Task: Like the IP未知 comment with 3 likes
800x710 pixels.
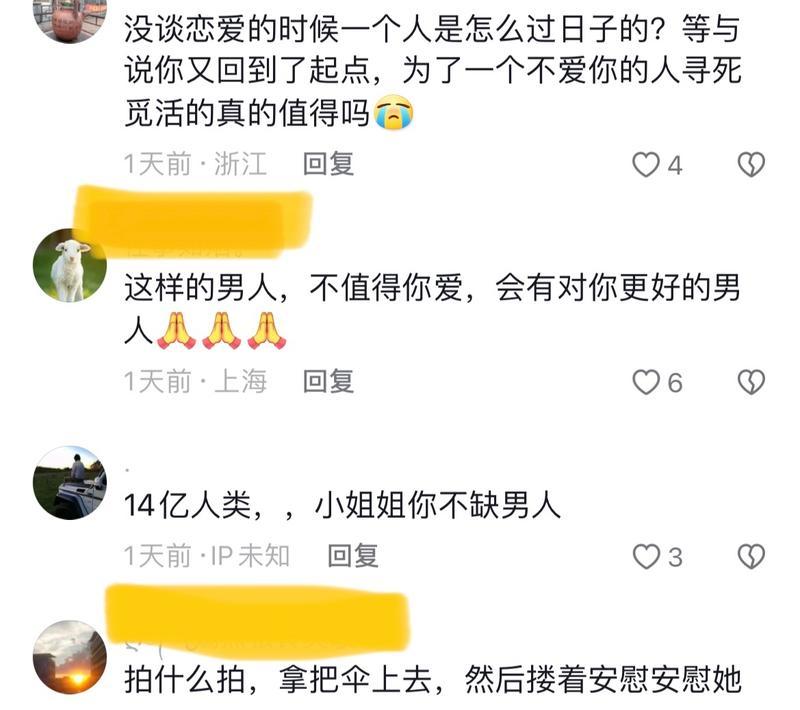Action: (x=646, y=556)
